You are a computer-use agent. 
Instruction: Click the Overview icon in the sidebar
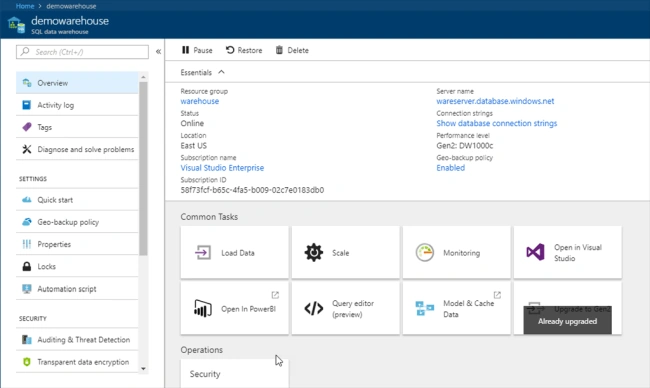pyautogui.click(x=27, y=82)
